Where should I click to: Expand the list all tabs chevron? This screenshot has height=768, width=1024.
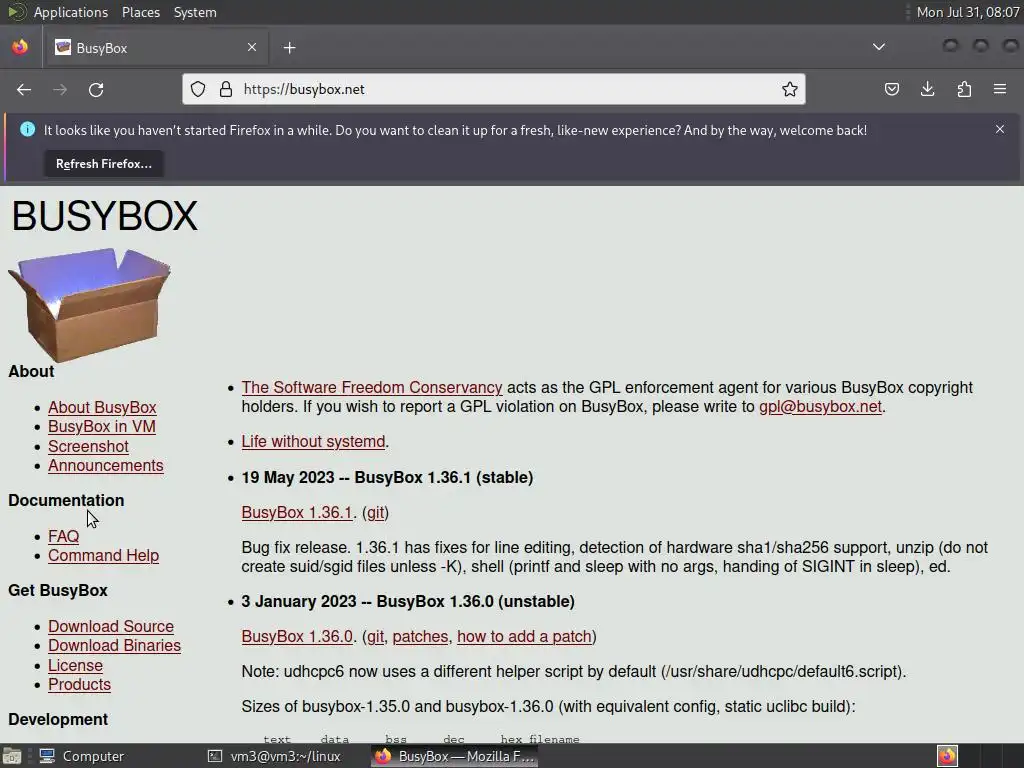[x=879, y=47]
